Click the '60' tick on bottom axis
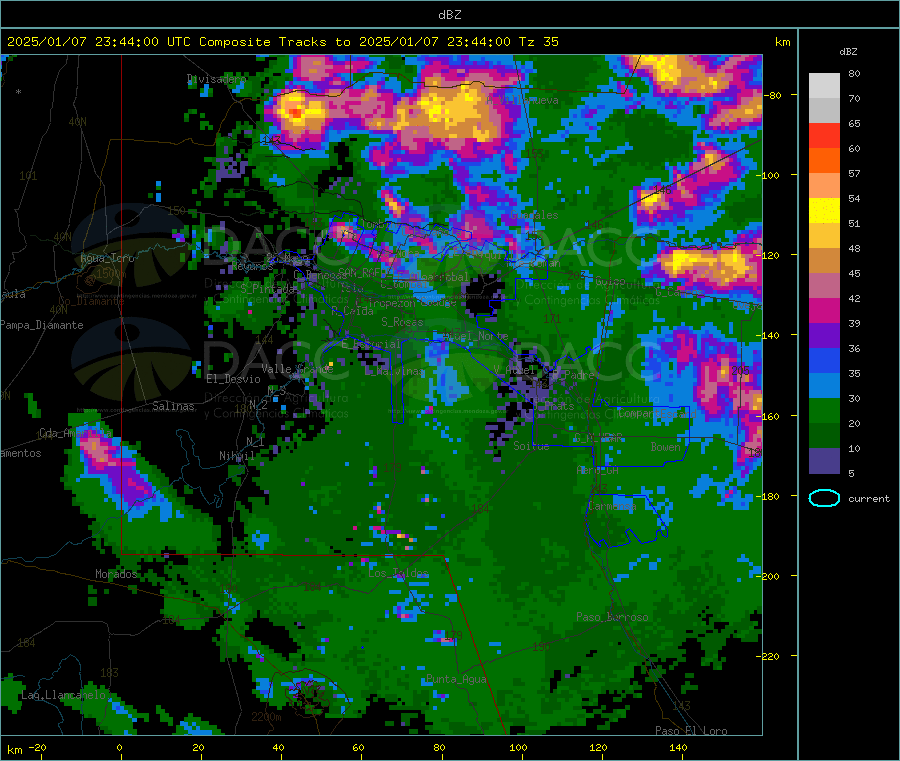Viewport: 900px width, 761px height. click(x=358, y=747)
